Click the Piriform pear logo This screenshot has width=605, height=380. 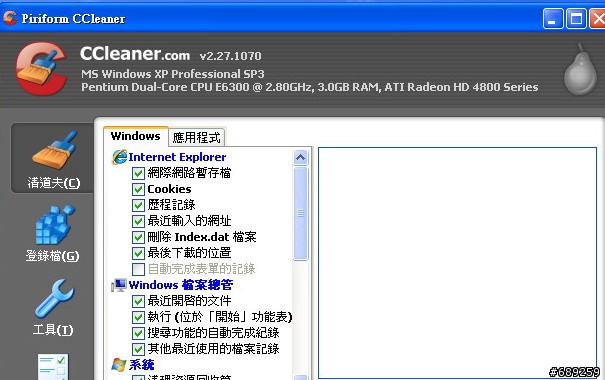pyautogui.click(x=580, y=69)
